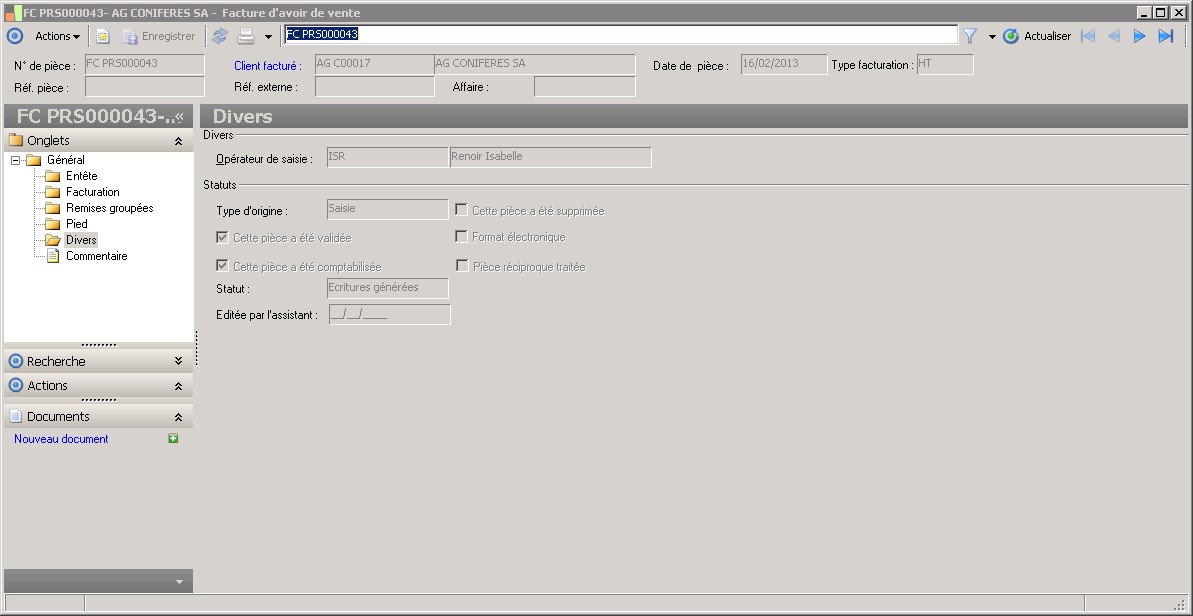The height and width of the screenshot is (616, 1193).
Task: Click the Renoir Isabelle name field
Action: [x=551, y=157]
